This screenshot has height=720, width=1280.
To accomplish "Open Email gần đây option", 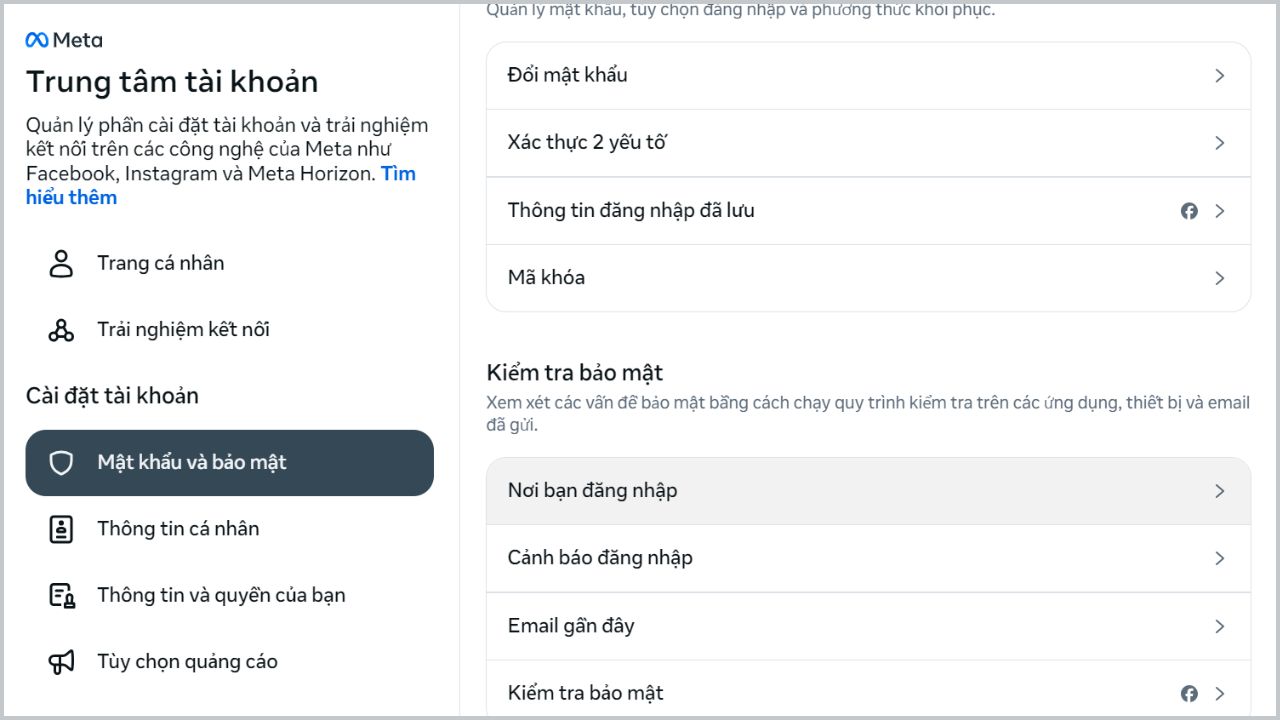I will click(868, 626).
